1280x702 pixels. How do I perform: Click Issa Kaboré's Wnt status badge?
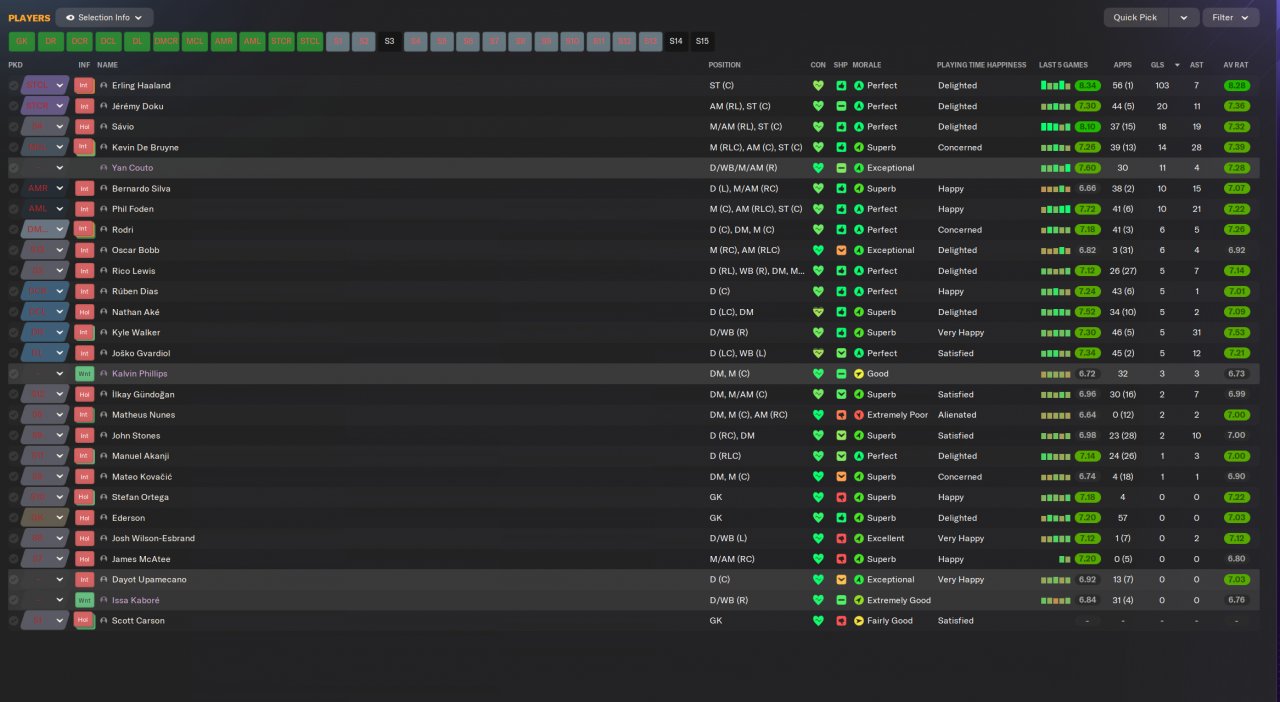coord(84,600)
